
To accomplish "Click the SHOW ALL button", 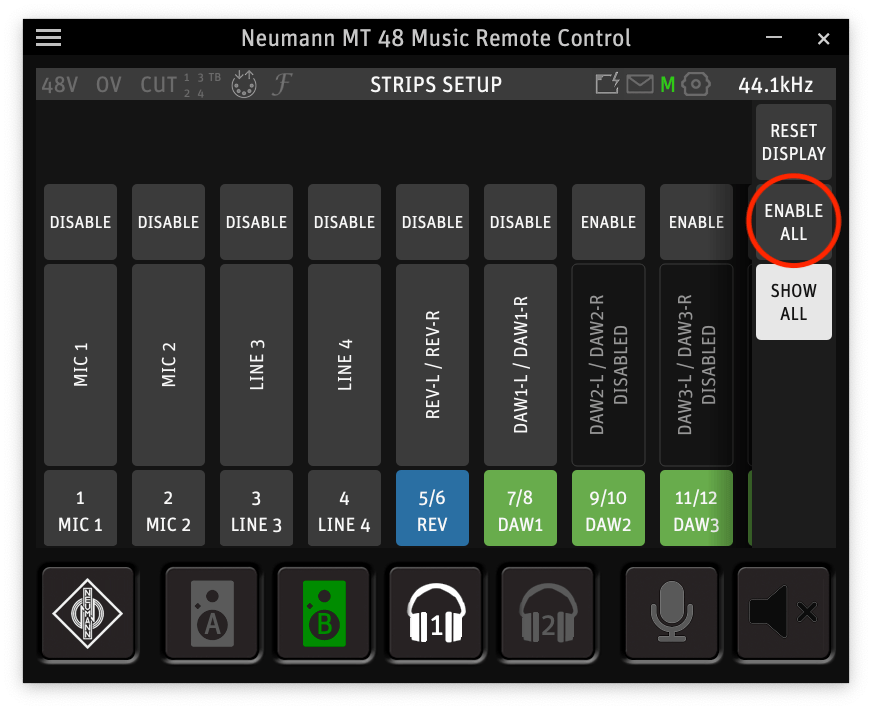I will coord(793,302).
